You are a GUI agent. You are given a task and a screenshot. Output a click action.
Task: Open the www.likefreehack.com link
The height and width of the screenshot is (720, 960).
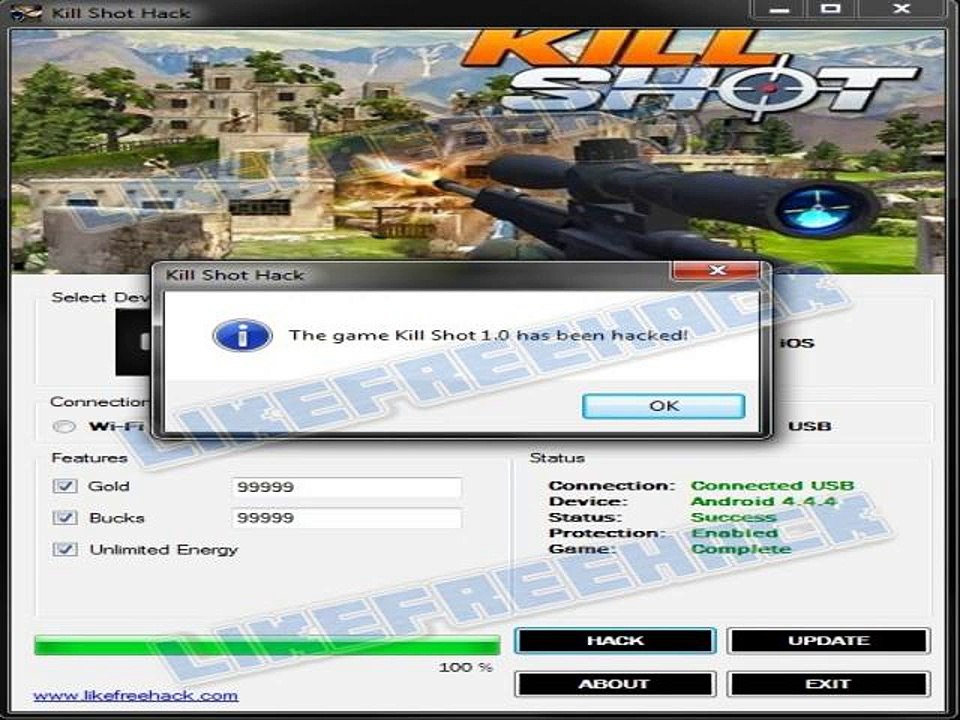point(135,696)
